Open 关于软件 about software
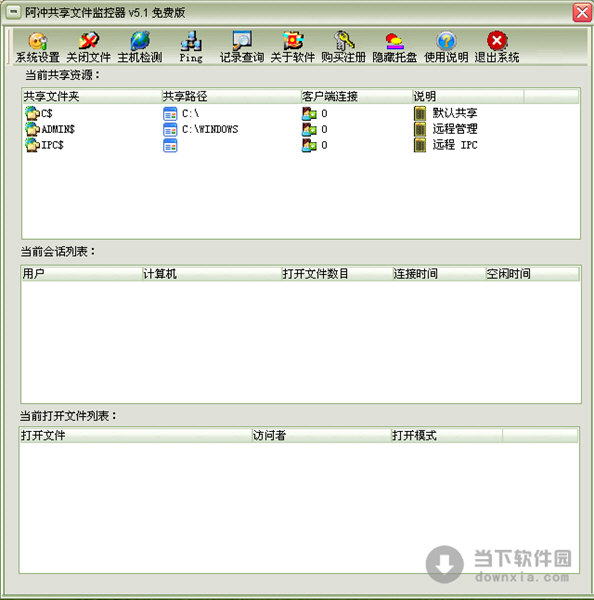The height and width of the screenshot is (600, 594). coord(293,47)
